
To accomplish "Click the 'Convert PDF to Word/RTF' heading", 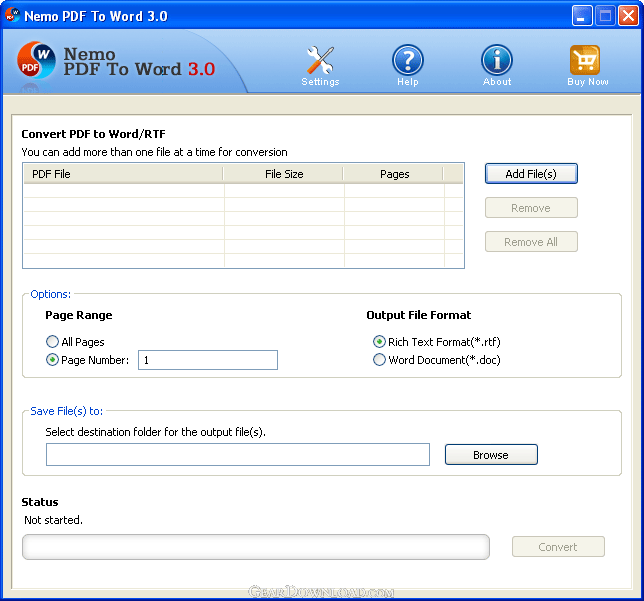I will point(94,134).
